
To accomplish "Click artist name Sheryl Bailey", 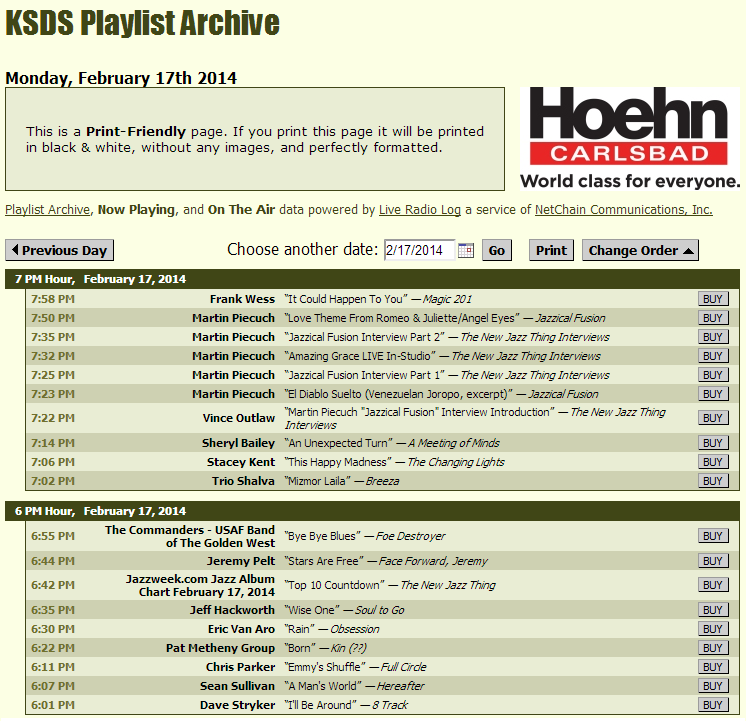I will tap(239, 443).
